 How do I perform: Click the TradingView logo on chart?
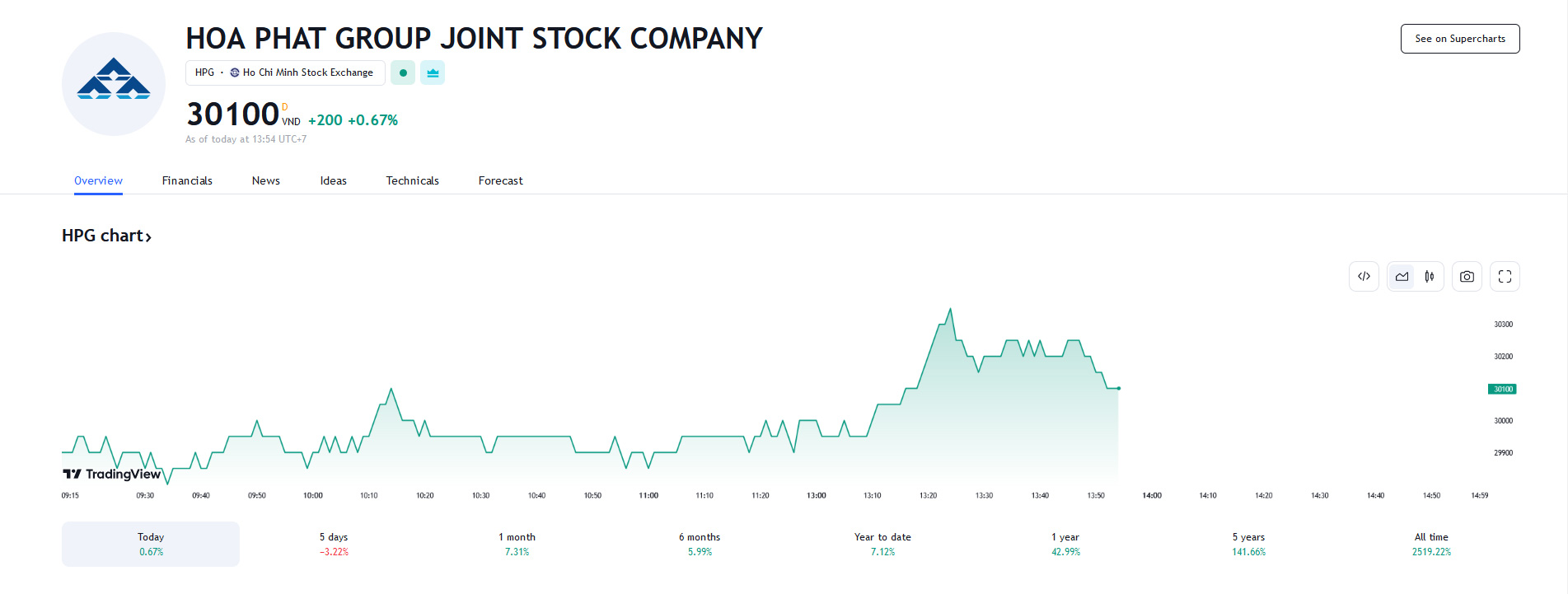[x=112, y=474]
